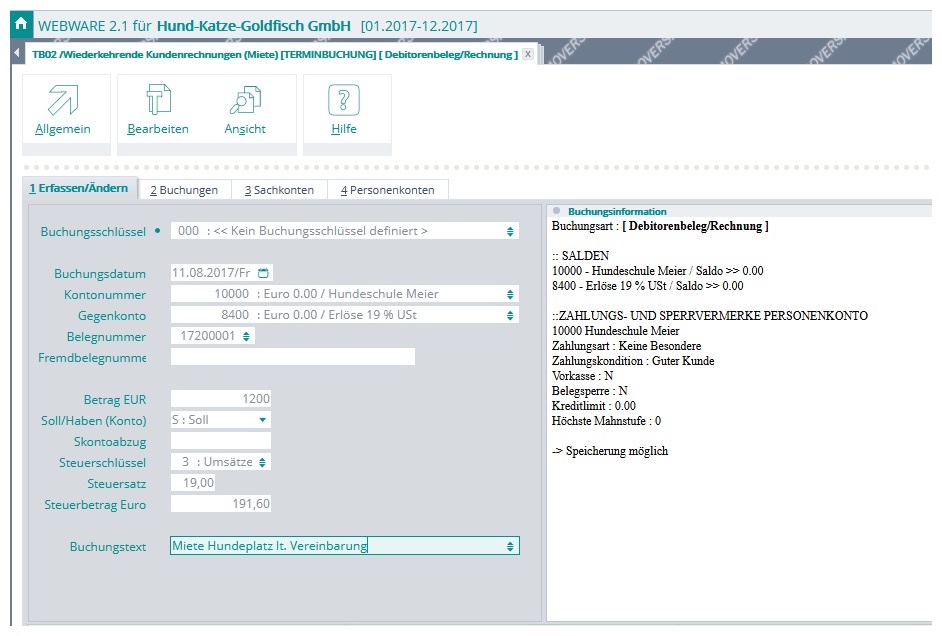Close the TB02 tab with X
Viewport: 942px width, 636px height.
528,54
